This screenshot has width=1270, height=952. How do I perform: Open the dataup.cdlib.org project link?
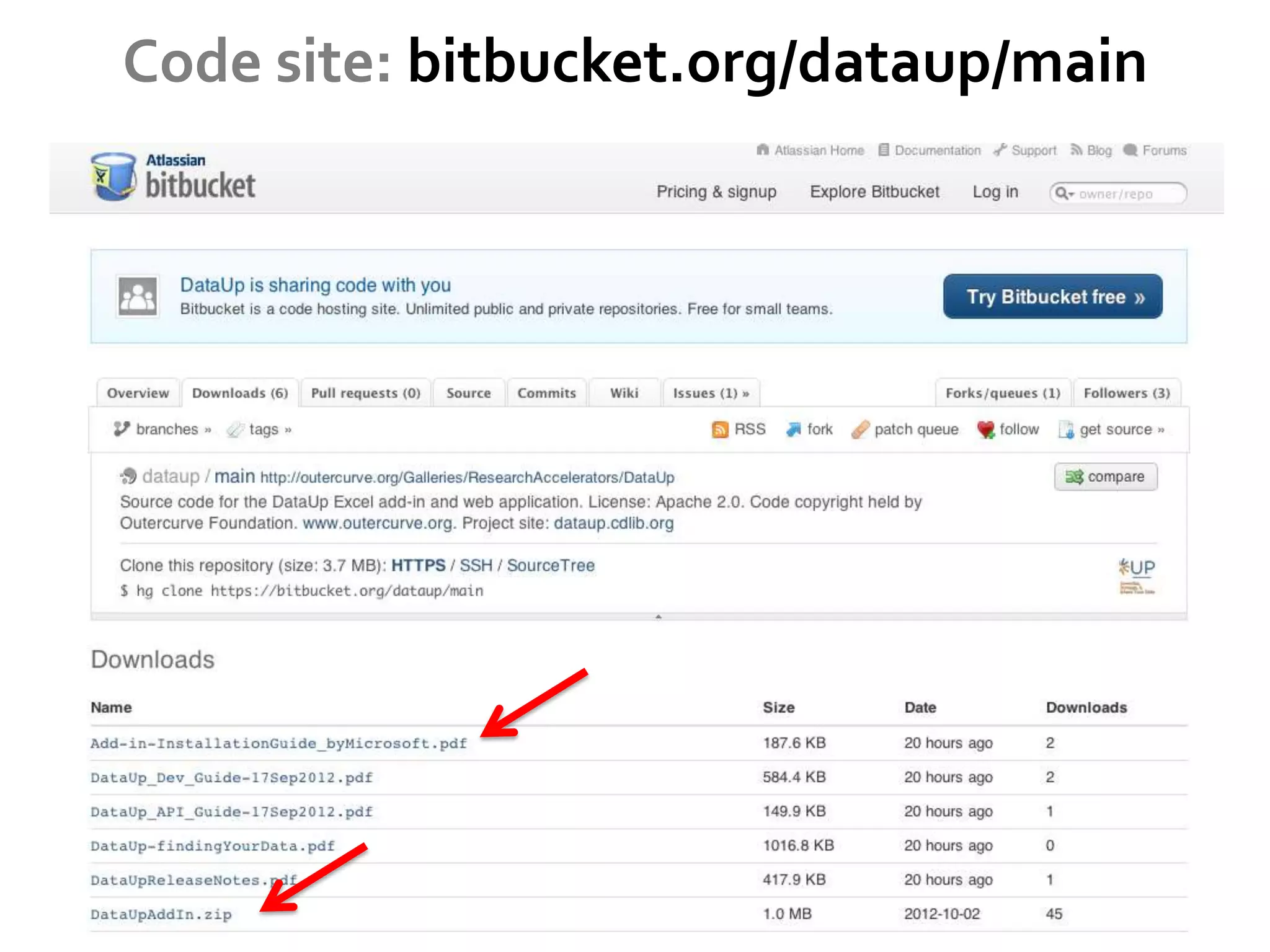point(613,523)
